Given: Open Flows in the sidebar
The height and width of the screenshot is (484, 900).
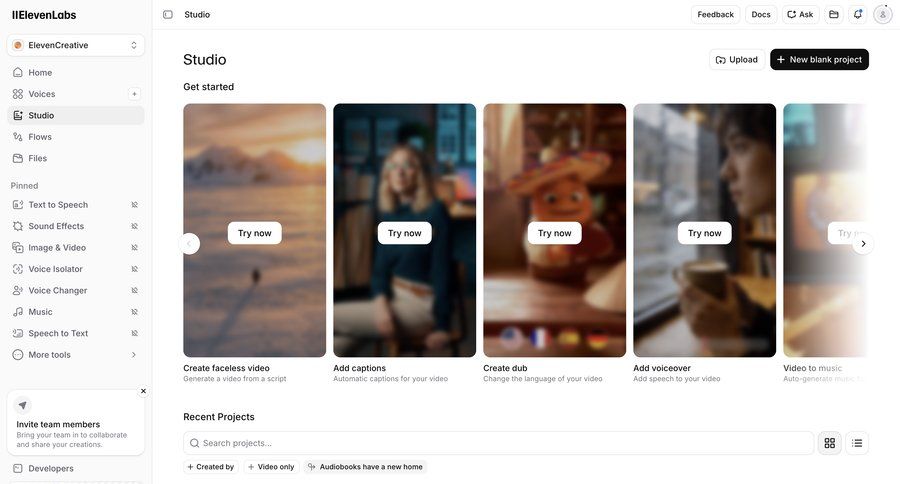Looking at the screenshot, I should tap(76, 137).
